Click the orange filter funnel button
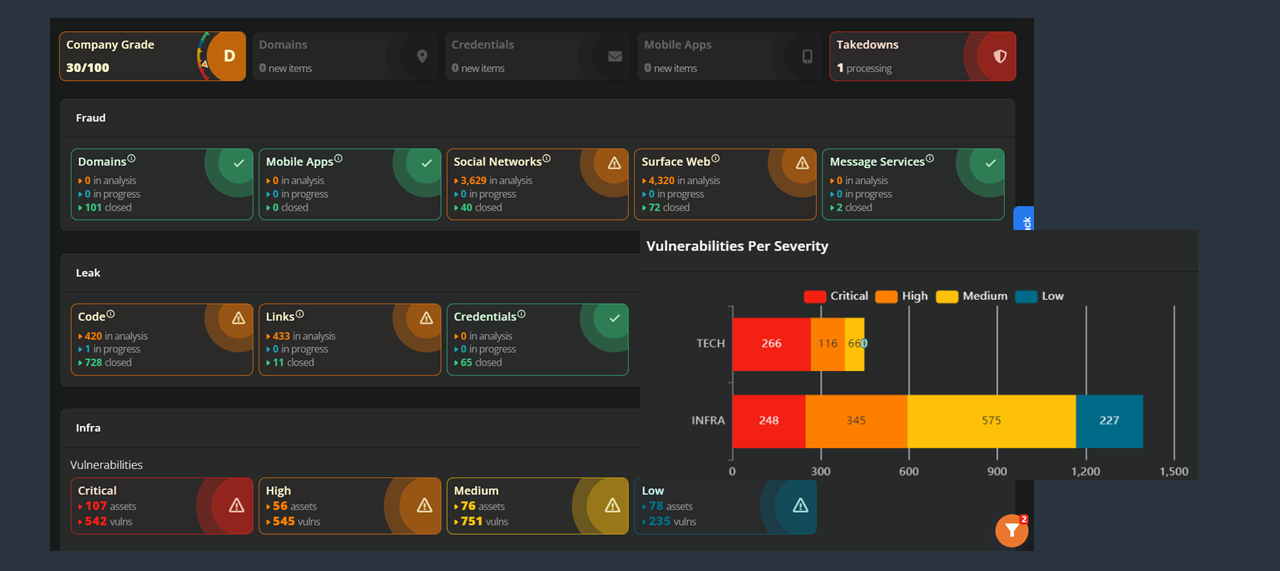Image resolution: width=1280 pixels, height=571 pixels. (1011, 531)
